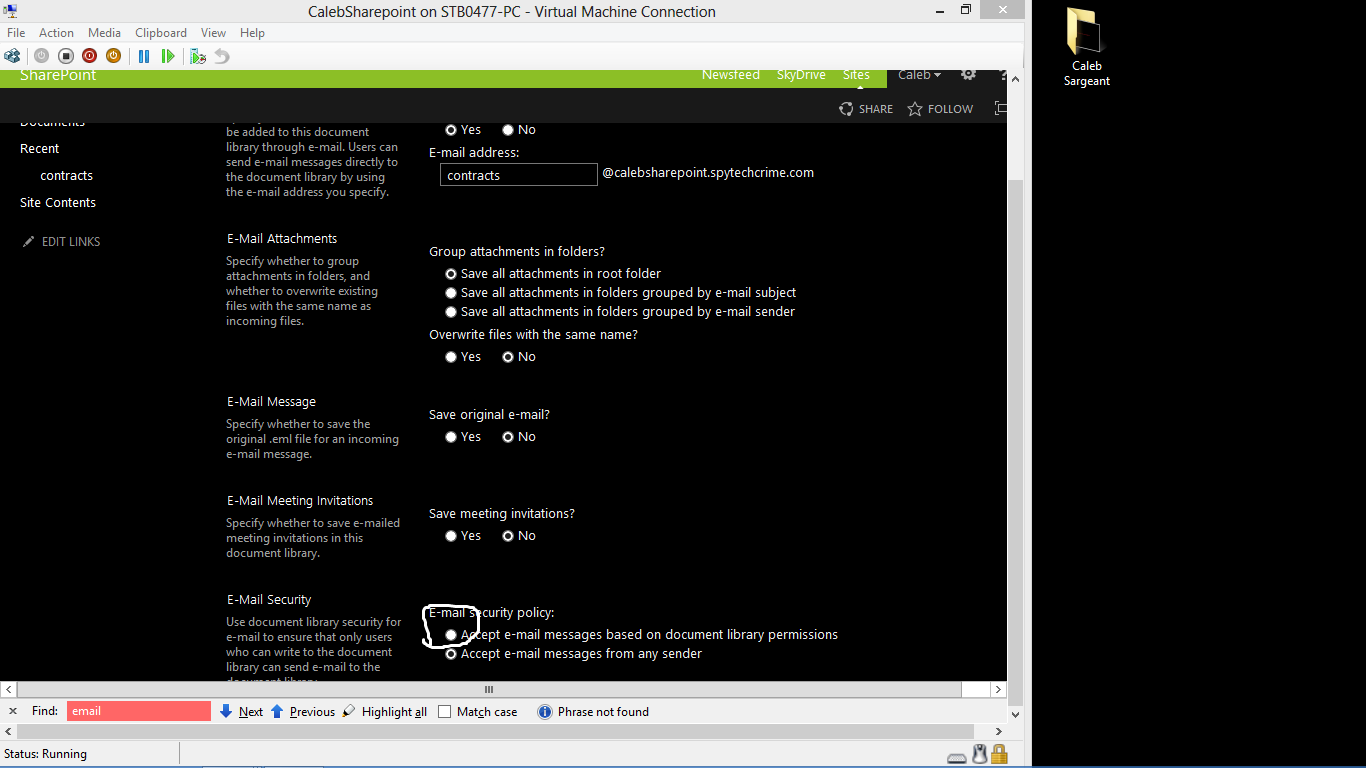The height and width of the screenshot is (768, 1366).
Task: Open the Recent link in the sidebar
Action: coord(40,149)
